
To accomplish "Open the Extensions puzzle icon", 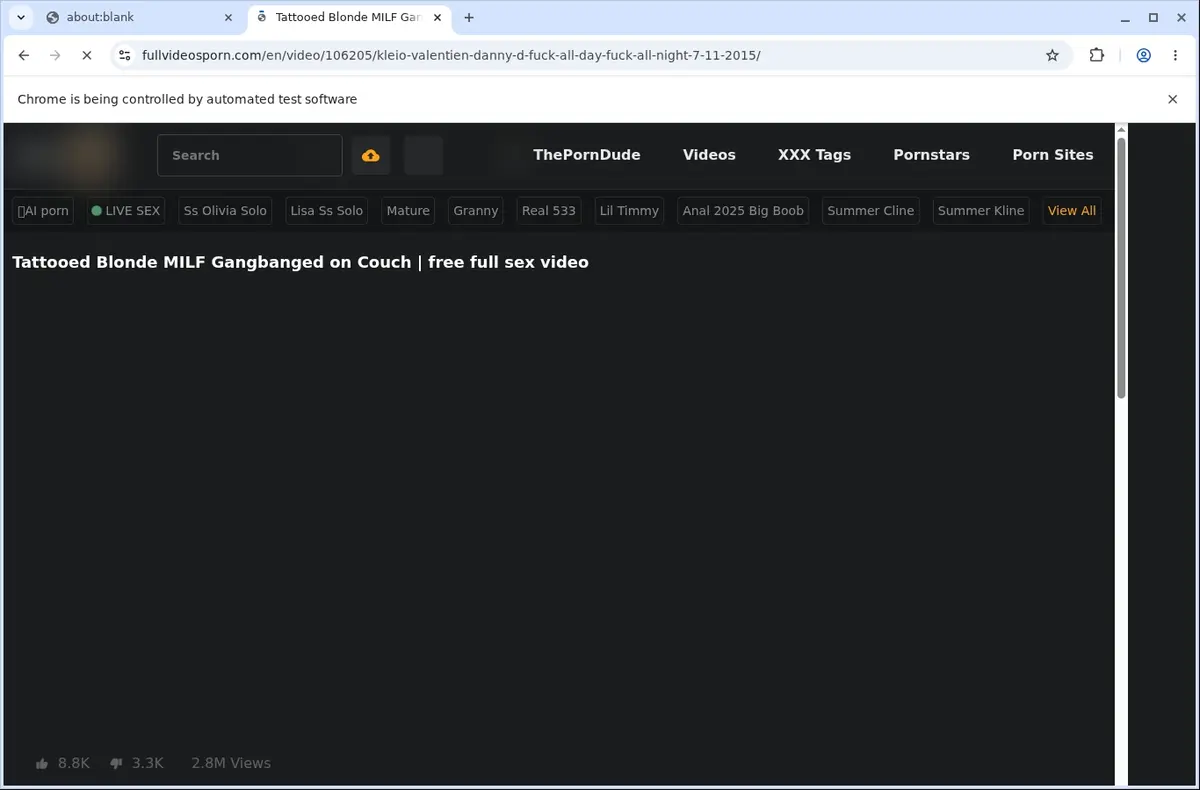I will 1097,55.
